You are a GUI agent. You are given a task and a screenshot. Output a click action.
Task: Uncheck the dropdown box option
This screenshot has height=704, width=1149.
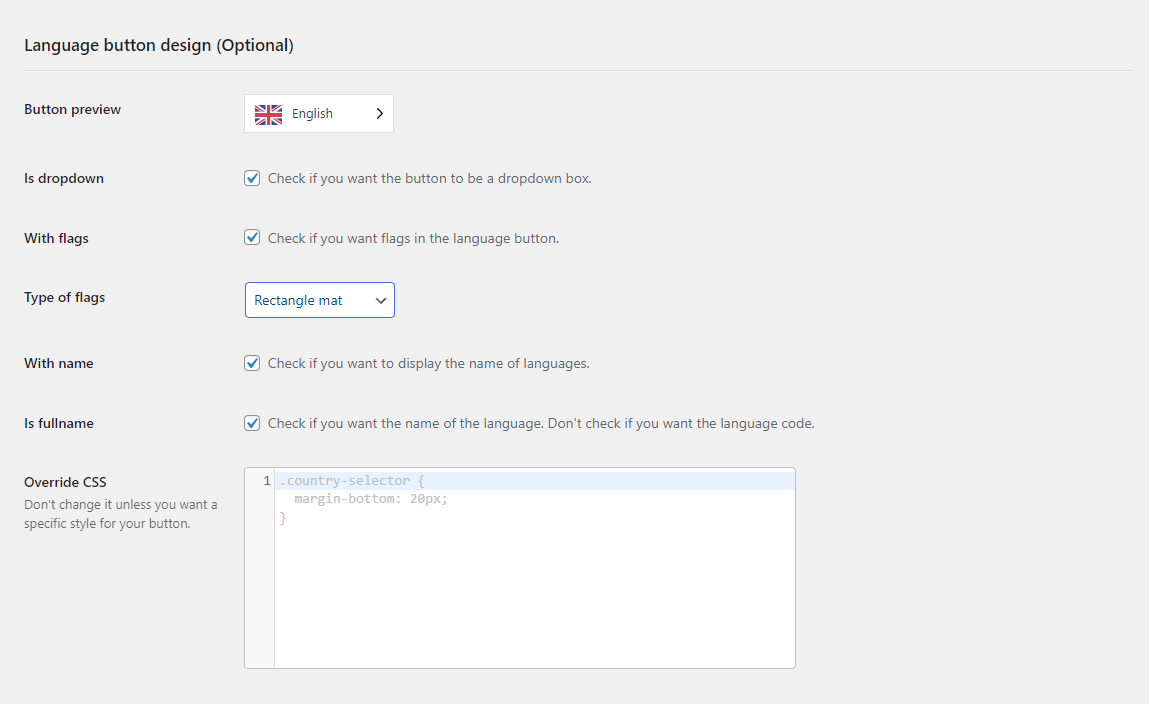pos(252,178)
